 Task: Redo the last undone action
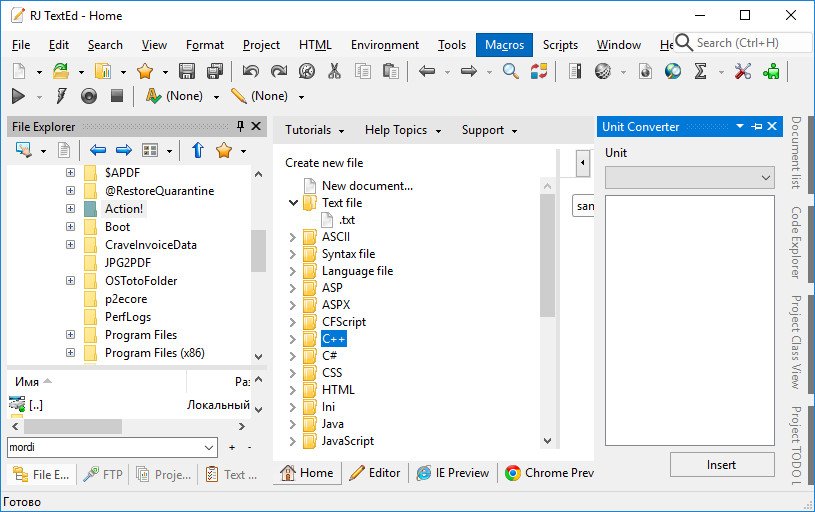click(x=279, y=71)
